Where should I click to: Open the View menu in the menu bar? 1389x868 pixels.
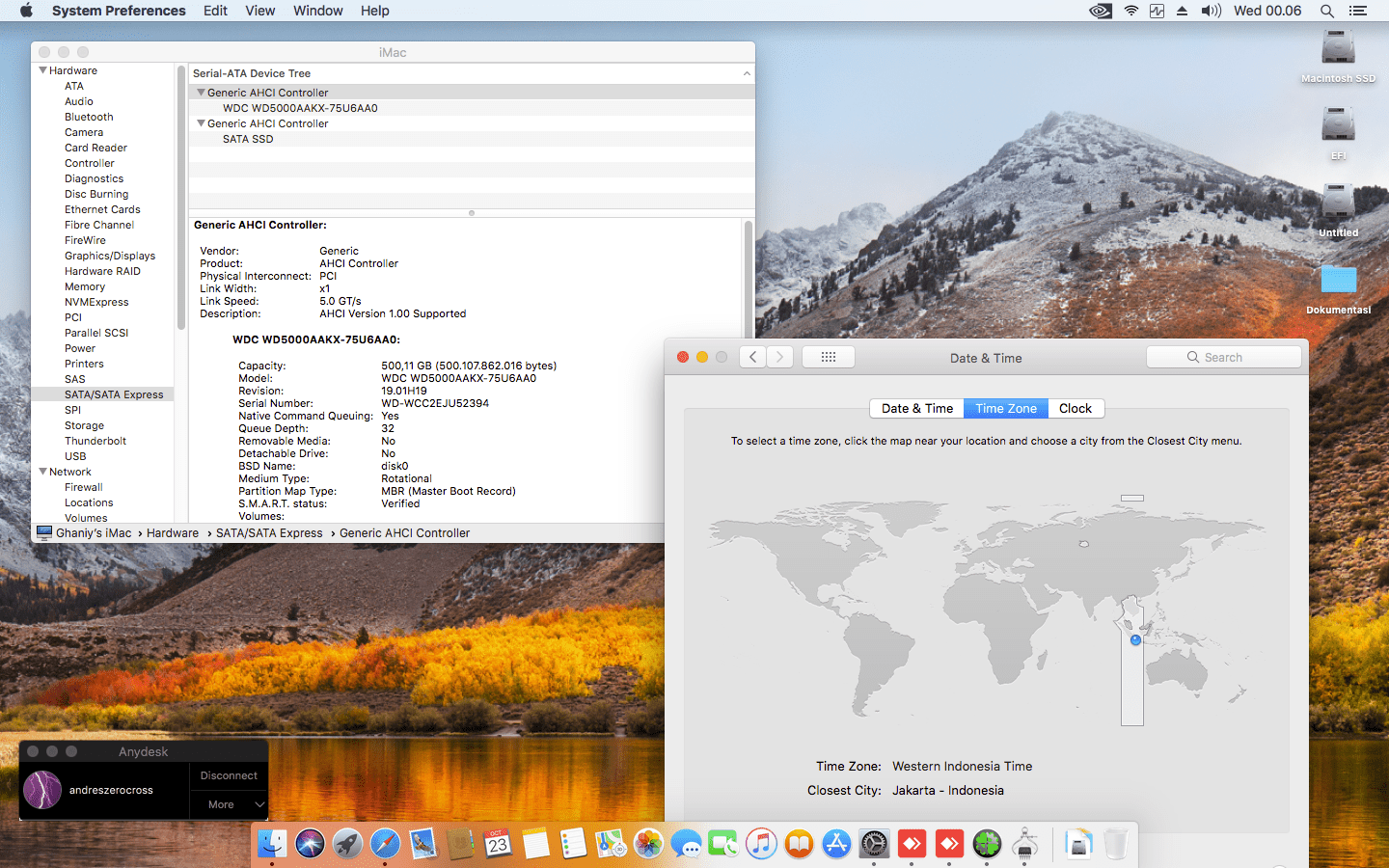coord(259,11)
